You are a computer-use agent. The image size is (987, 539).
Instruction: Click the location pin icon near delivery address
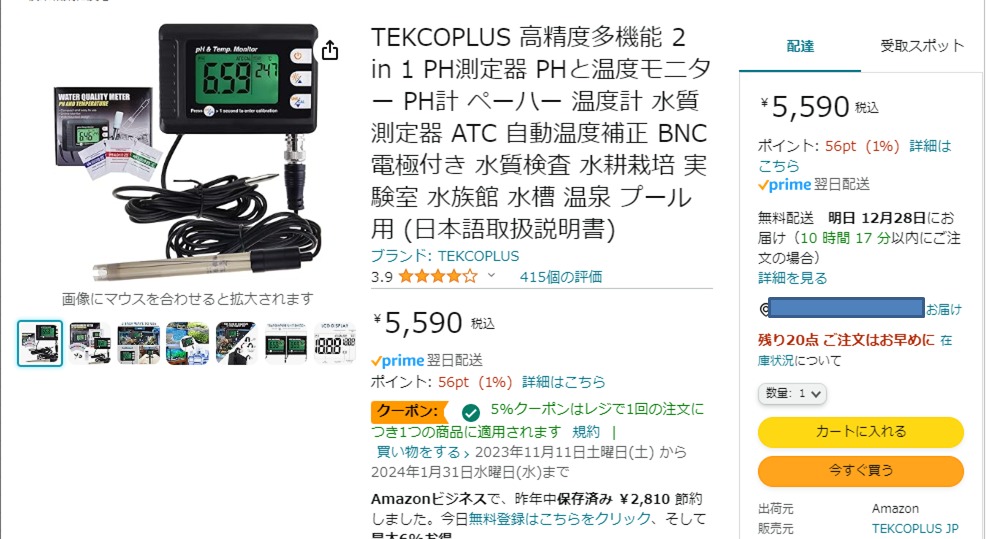(x=764, y=309)
